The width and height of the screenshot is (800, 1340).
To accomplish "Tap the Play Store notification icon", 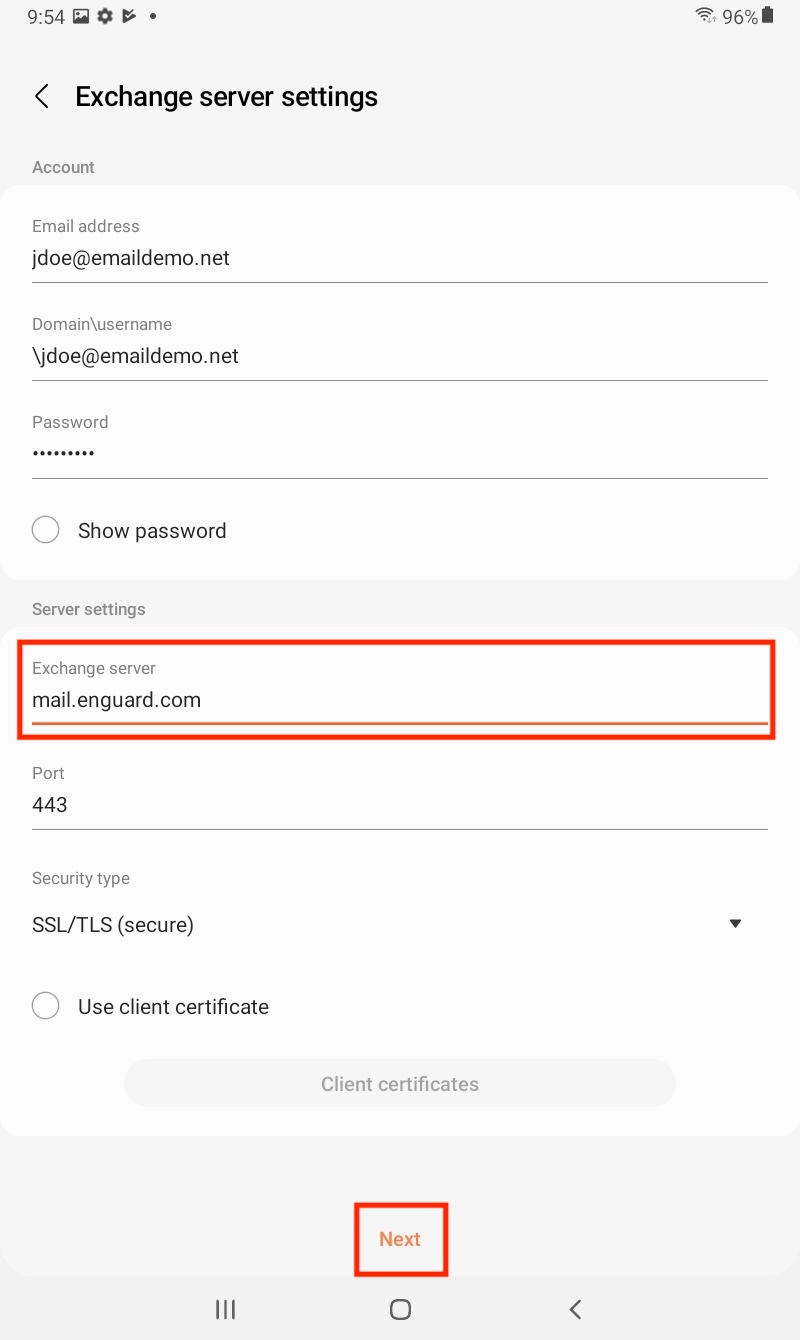I will click(128, 16).
